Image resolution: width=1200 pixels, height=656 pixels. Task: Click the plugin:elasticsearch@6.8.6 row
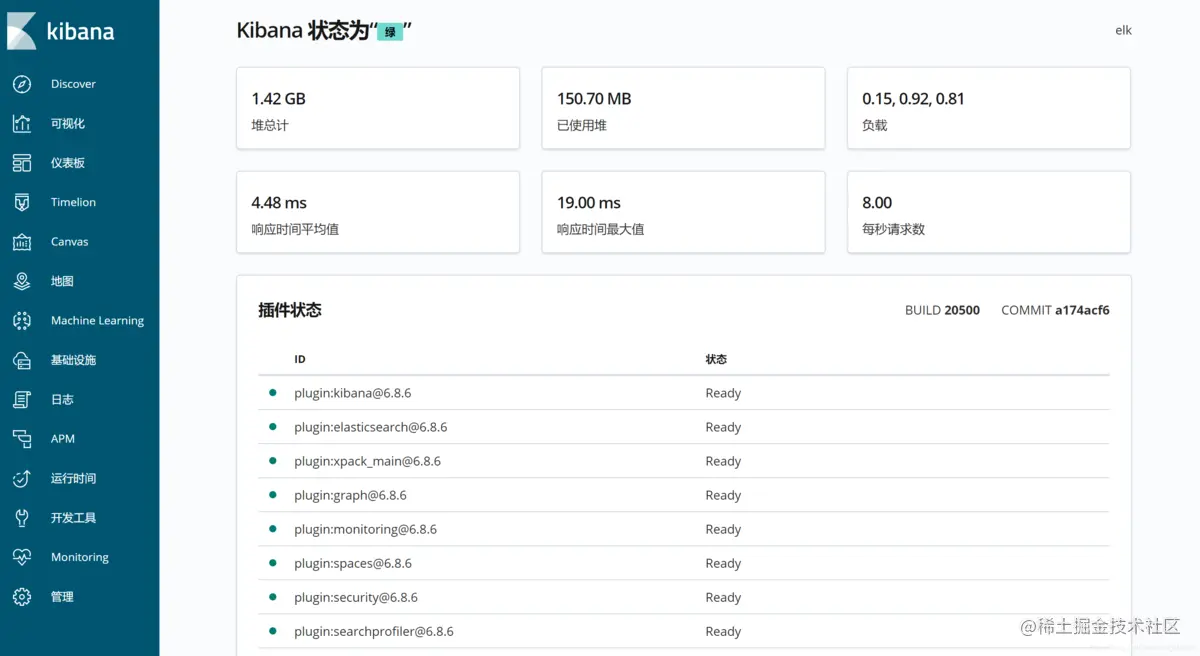pyautogui.click(x=683, y=427)
